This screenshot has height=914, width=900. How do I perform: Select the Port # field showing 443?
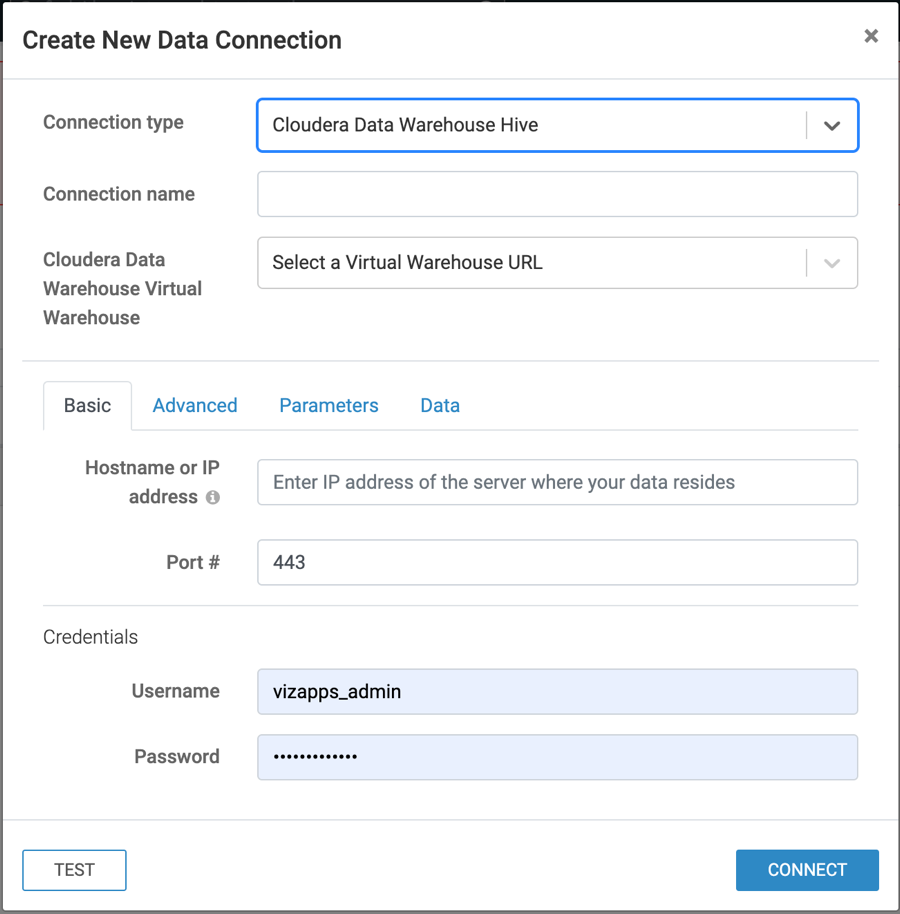coord(557,562)
